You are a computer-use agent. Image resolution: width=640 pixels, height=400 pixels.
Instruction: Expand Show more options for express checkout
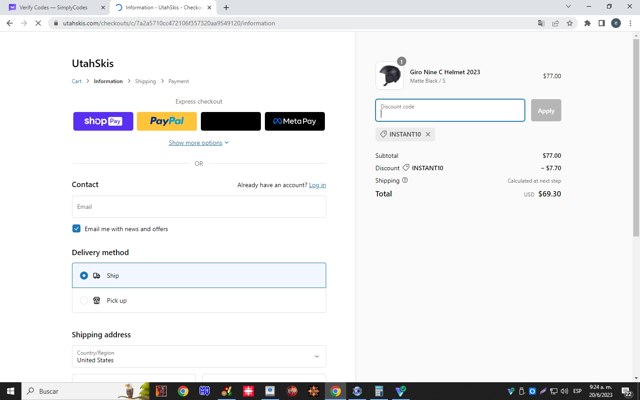click(x=199, y=142)
